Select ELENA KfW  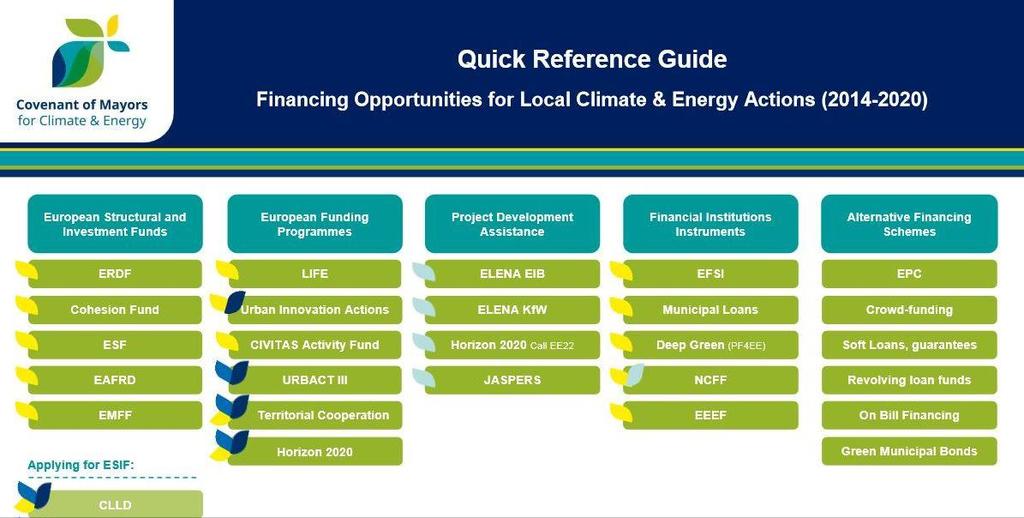[512, 310]
